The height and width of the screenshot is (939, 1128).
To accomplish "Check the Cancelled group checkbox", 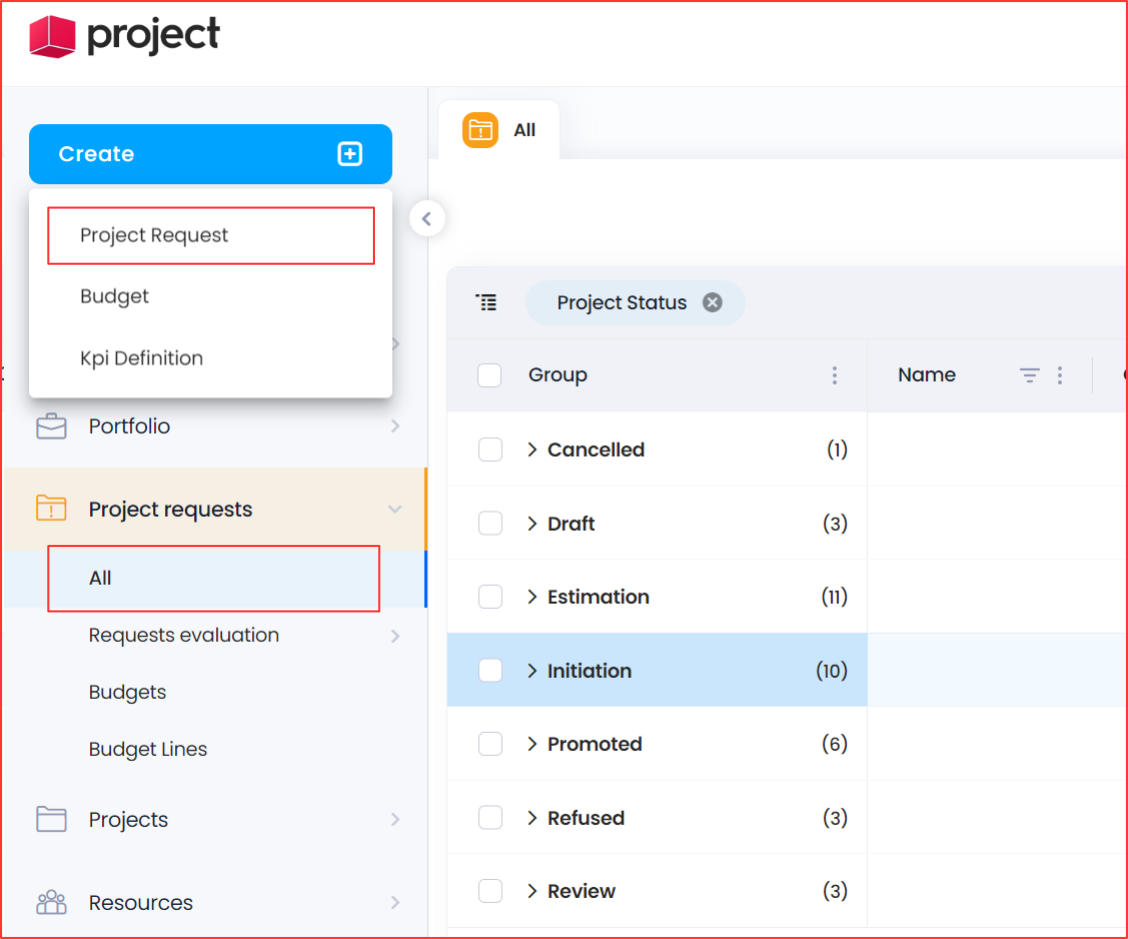I will (x=490, y=450).
